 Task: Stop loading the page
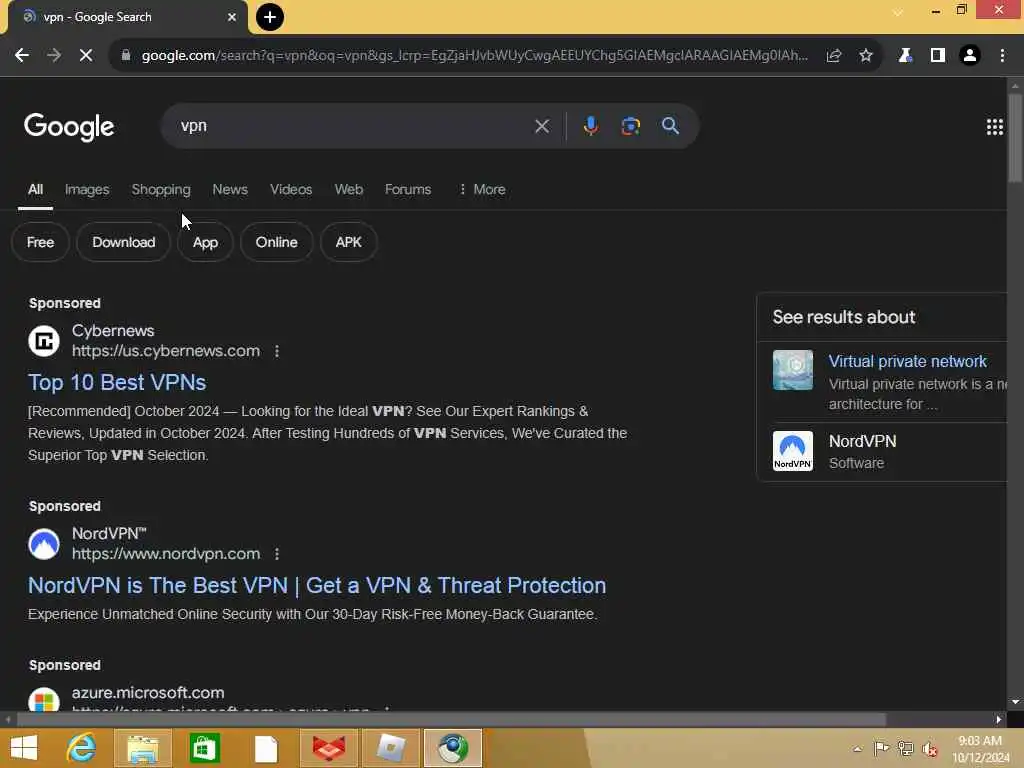(86, 56)
